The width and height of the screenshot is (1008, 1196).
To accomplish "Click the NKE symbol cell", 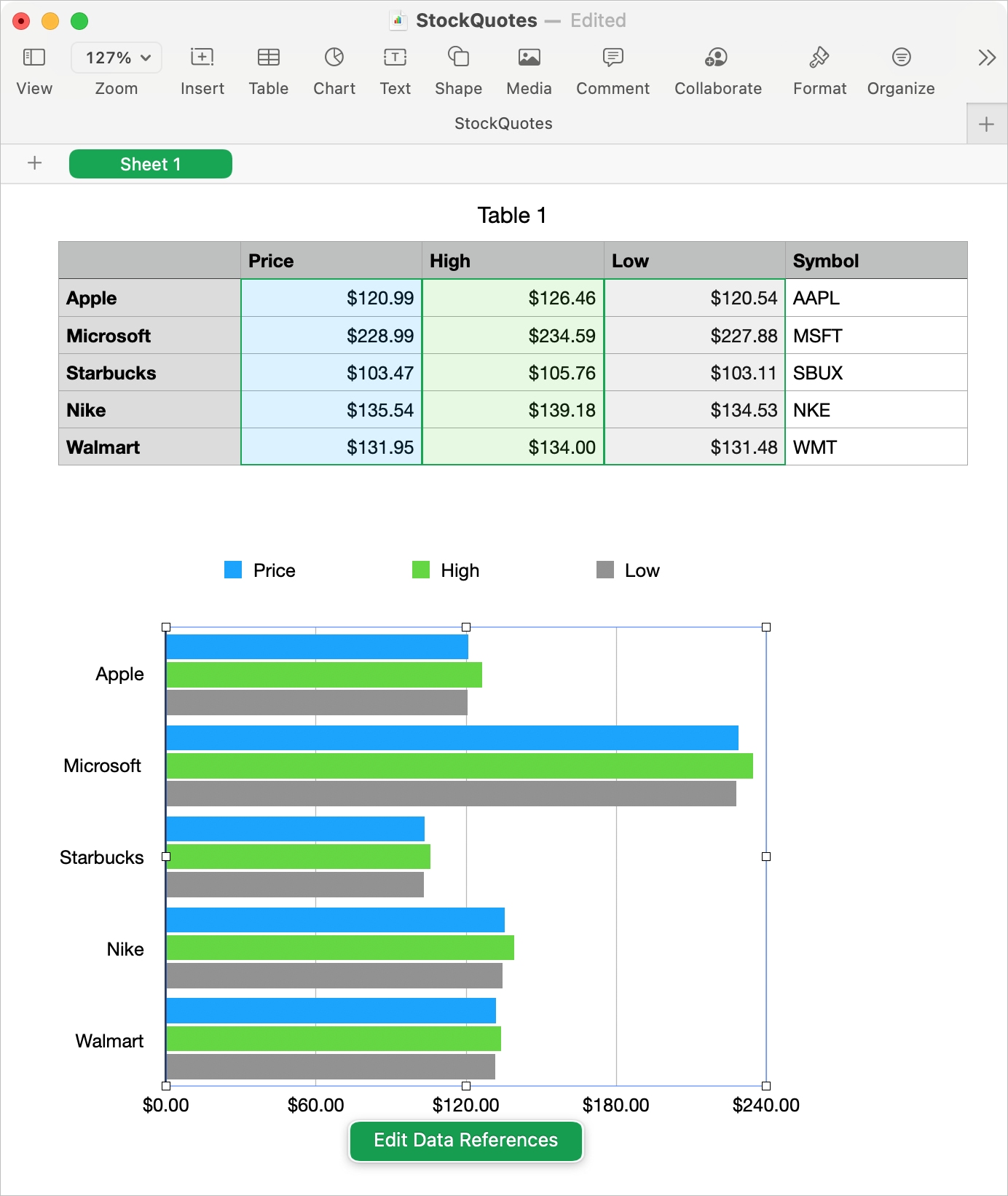I will tap(876, 410).
